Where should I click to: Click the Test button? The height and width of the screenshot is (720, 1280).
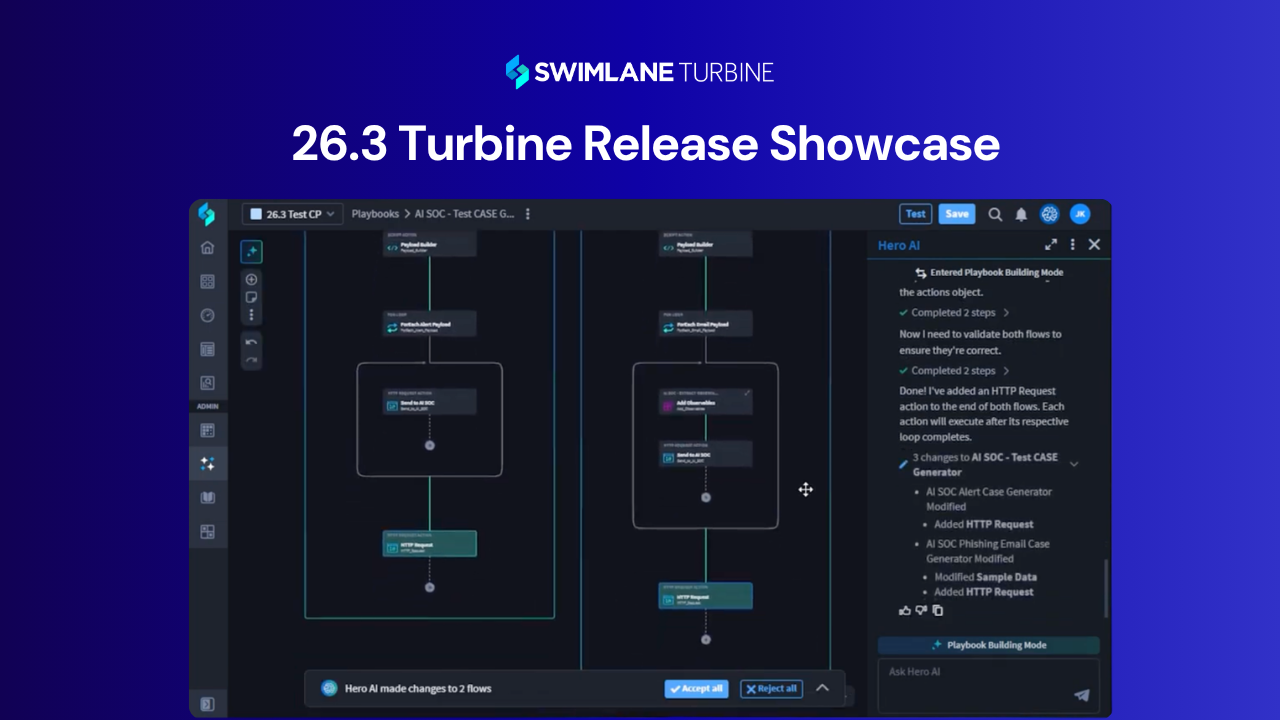pos(915,214)
